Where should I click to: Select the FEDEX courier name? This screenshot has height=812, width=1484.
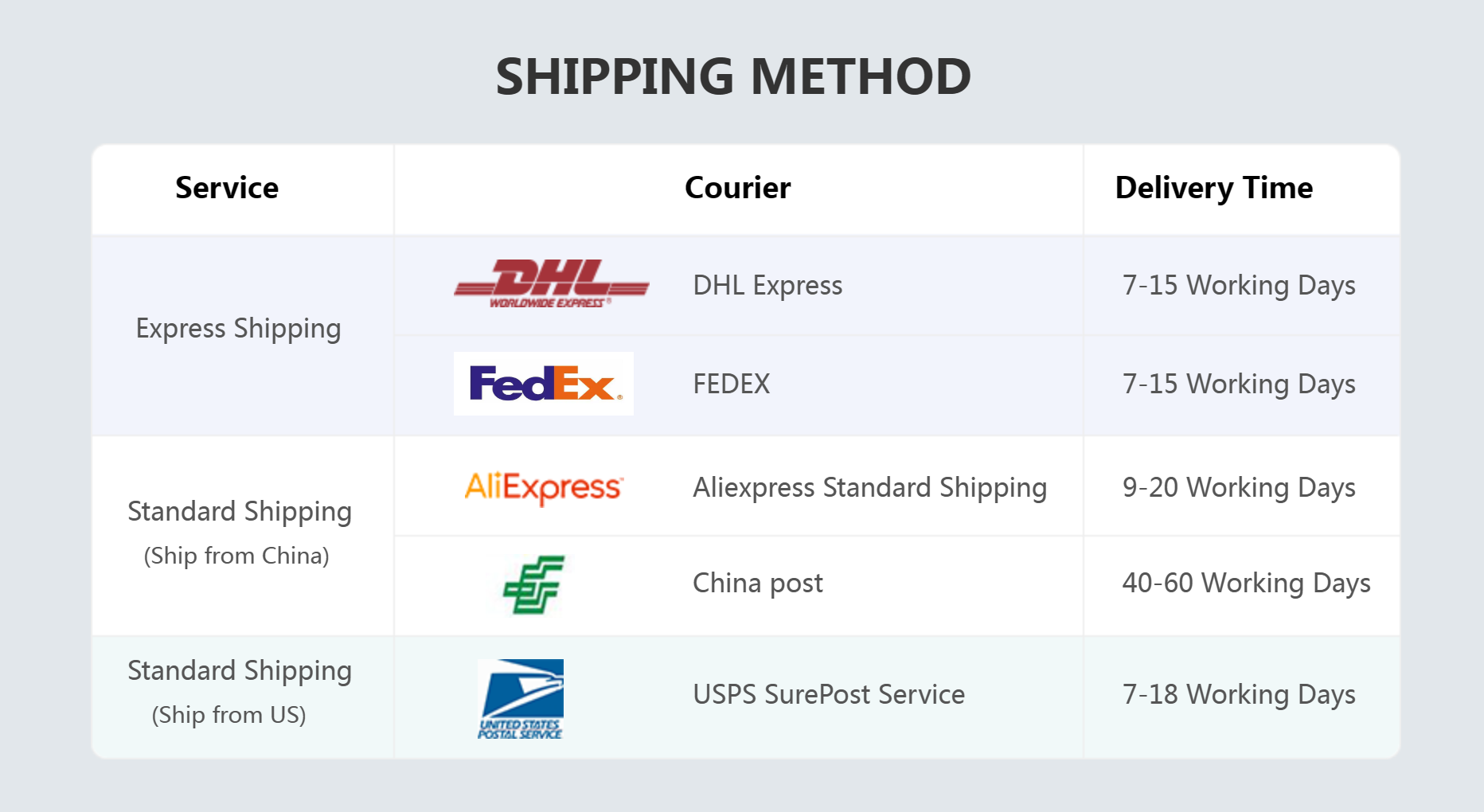(x=731, y=384)
